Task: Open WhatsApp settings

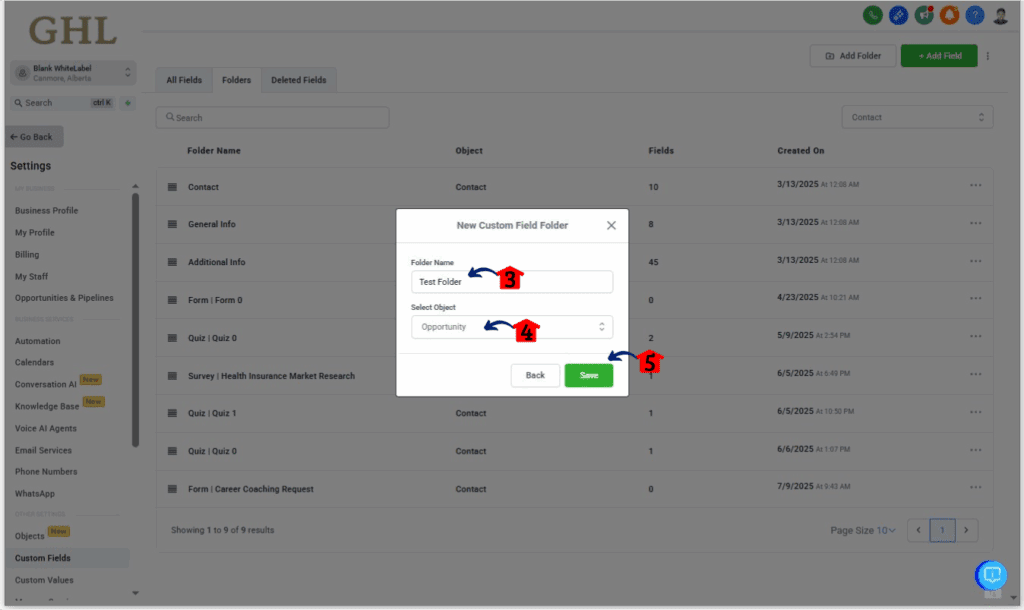Action: click(35, 494)
